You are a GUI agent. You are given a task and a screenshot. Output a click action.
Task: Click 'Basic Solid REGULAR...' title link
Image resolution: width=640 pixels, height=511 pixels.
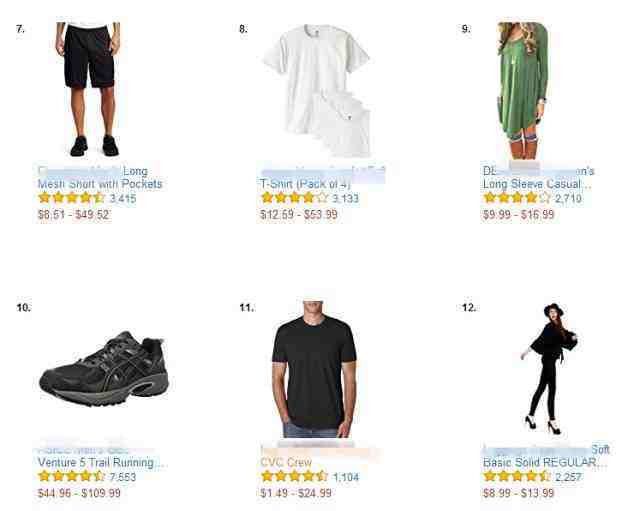[x=545, y=463]
